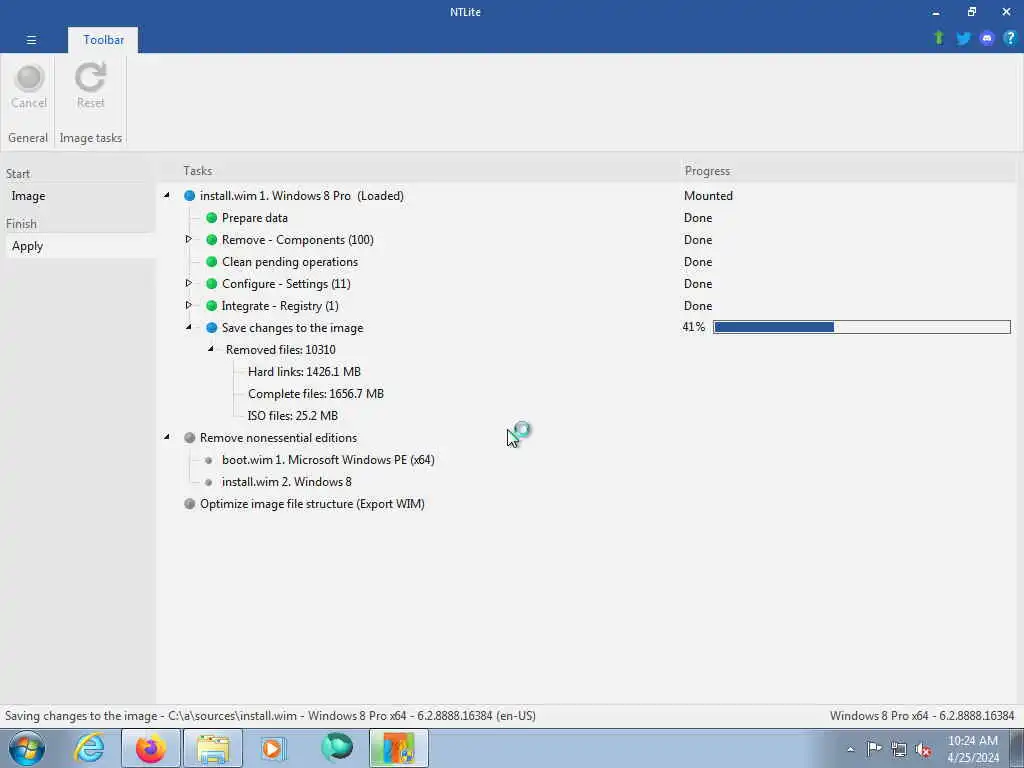The width and height of the screenshot is (1024, 768).
Task: Select install.wim 2. Windows 8 row
Action: (x=286, y=482)
